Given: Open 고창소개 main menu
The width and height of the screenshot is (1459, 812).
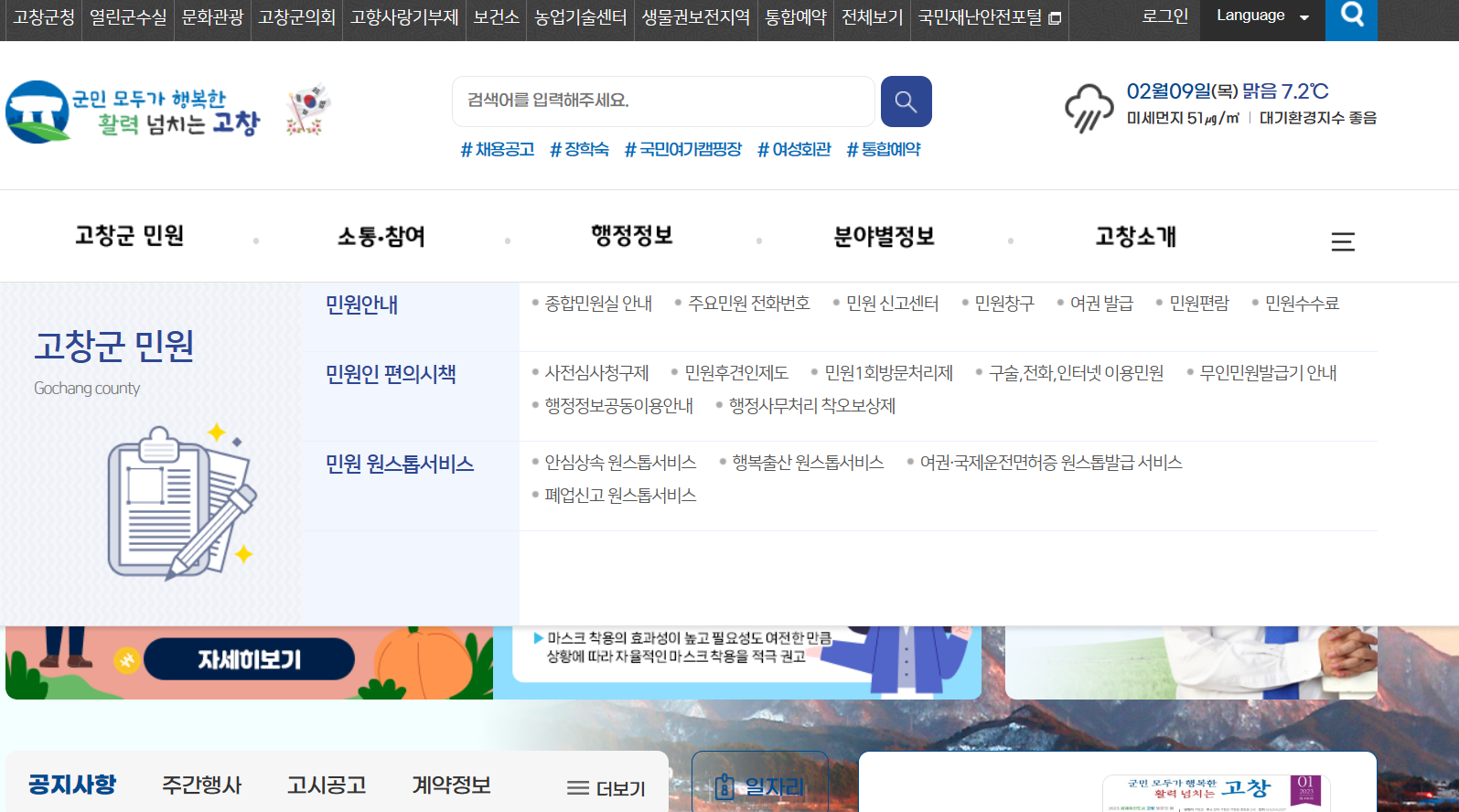Looking at the screenshot, I should 1135,237.
